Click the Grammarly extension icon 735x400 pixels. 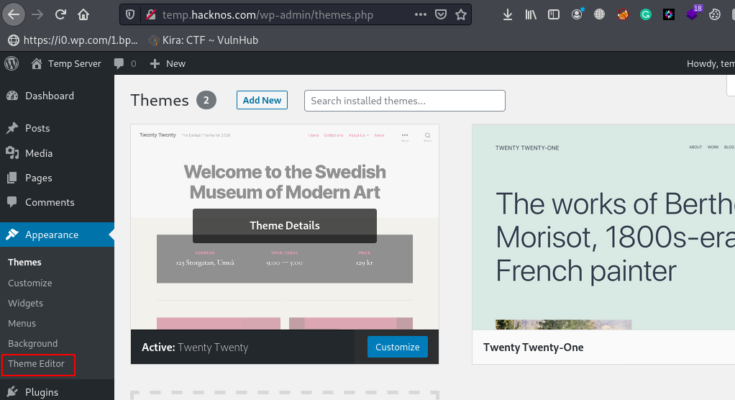coord(646,15)
